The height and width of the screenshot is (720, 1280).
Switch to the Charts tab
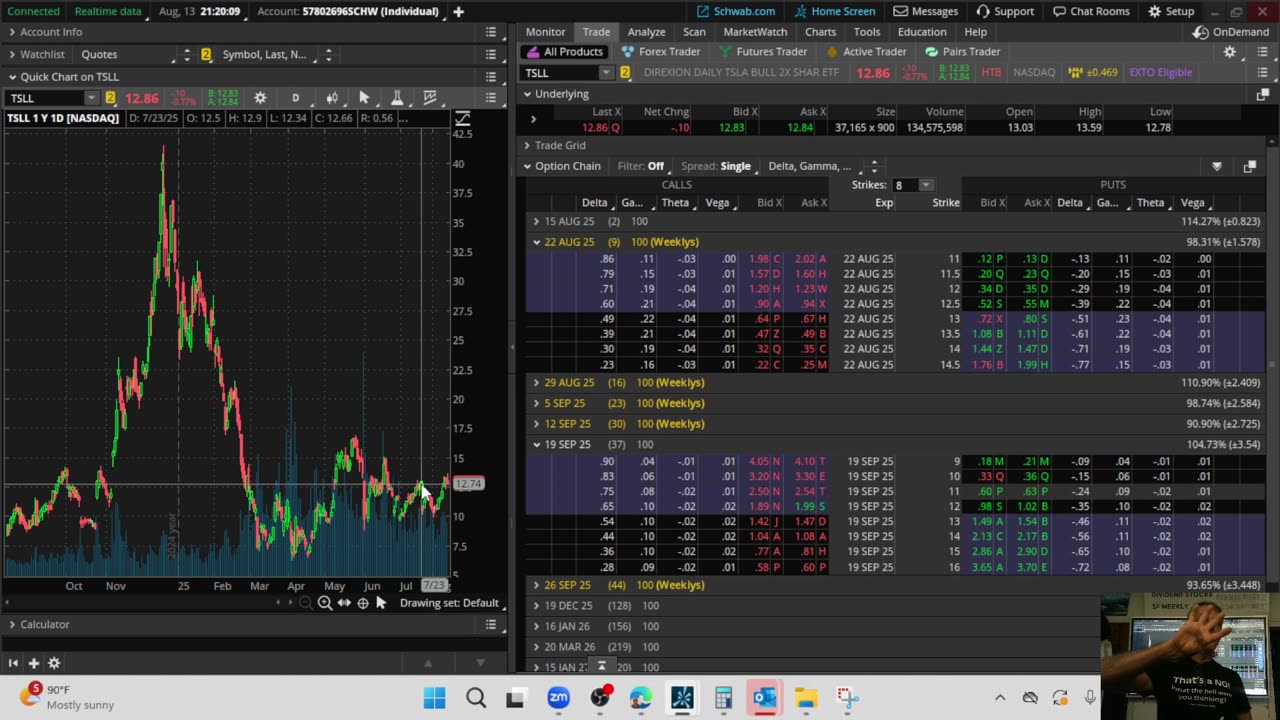[820, 32]
